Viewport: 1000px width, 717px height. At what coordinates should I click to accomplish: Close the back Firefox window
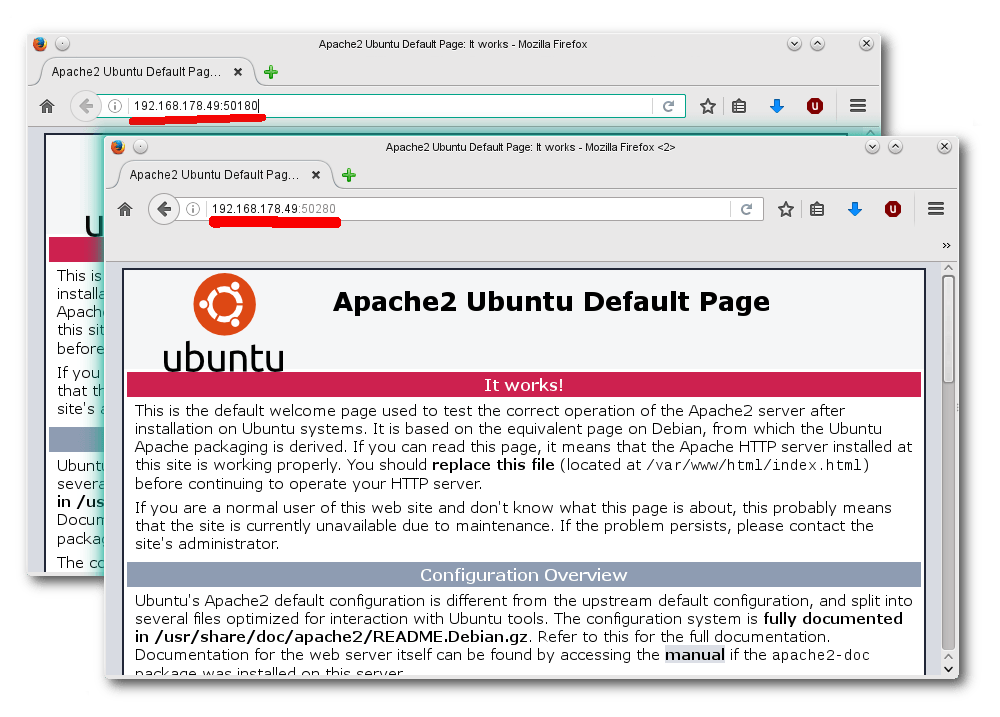point(866,43)
